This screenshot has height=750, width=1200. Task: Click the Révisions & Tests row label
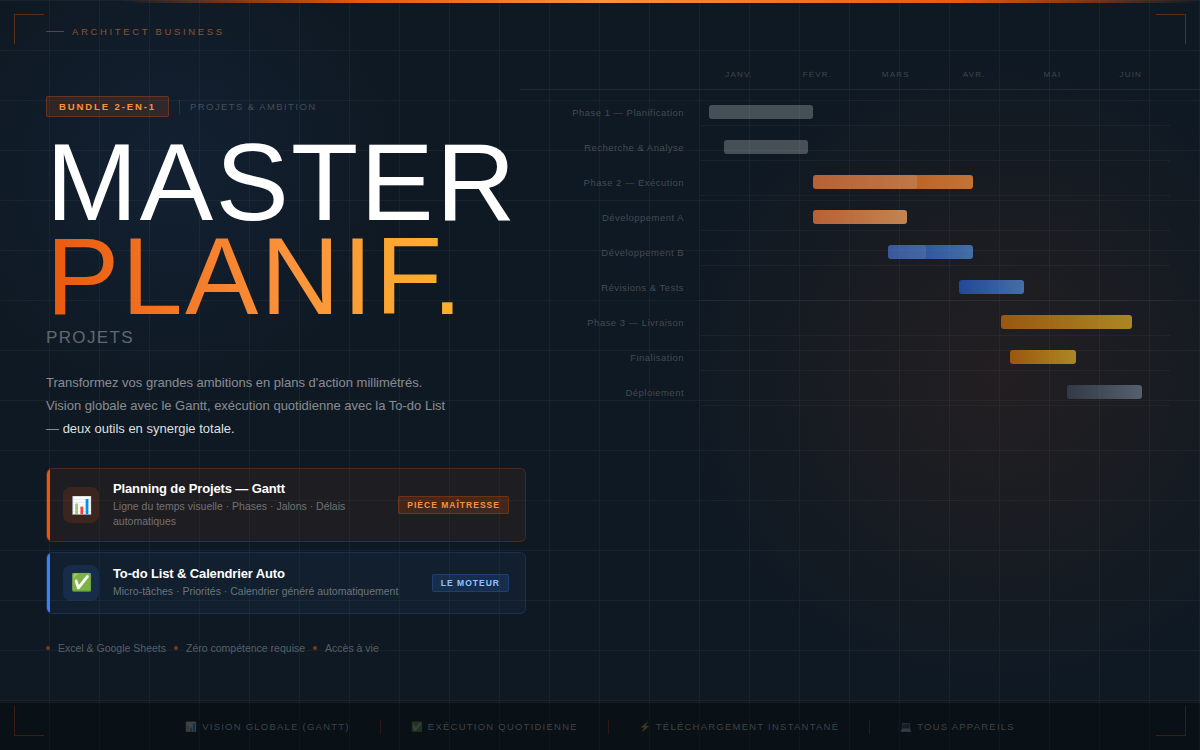coord(642,288)
